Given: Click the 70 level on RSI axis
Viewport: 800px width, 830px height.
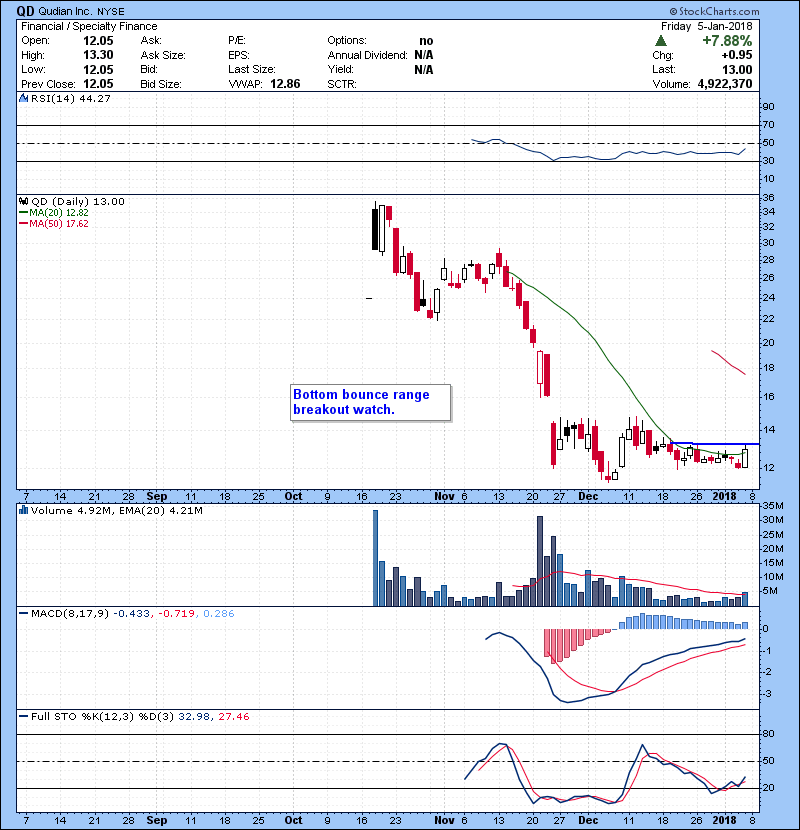Looking at the screenshot, I should click(x=768, y=124).
